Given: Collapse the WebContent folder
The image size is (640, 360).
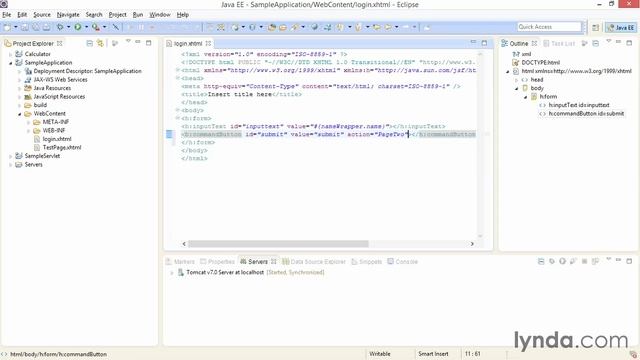Looking at the screenshot, I should pyautogui.click(x=19, y=113).
